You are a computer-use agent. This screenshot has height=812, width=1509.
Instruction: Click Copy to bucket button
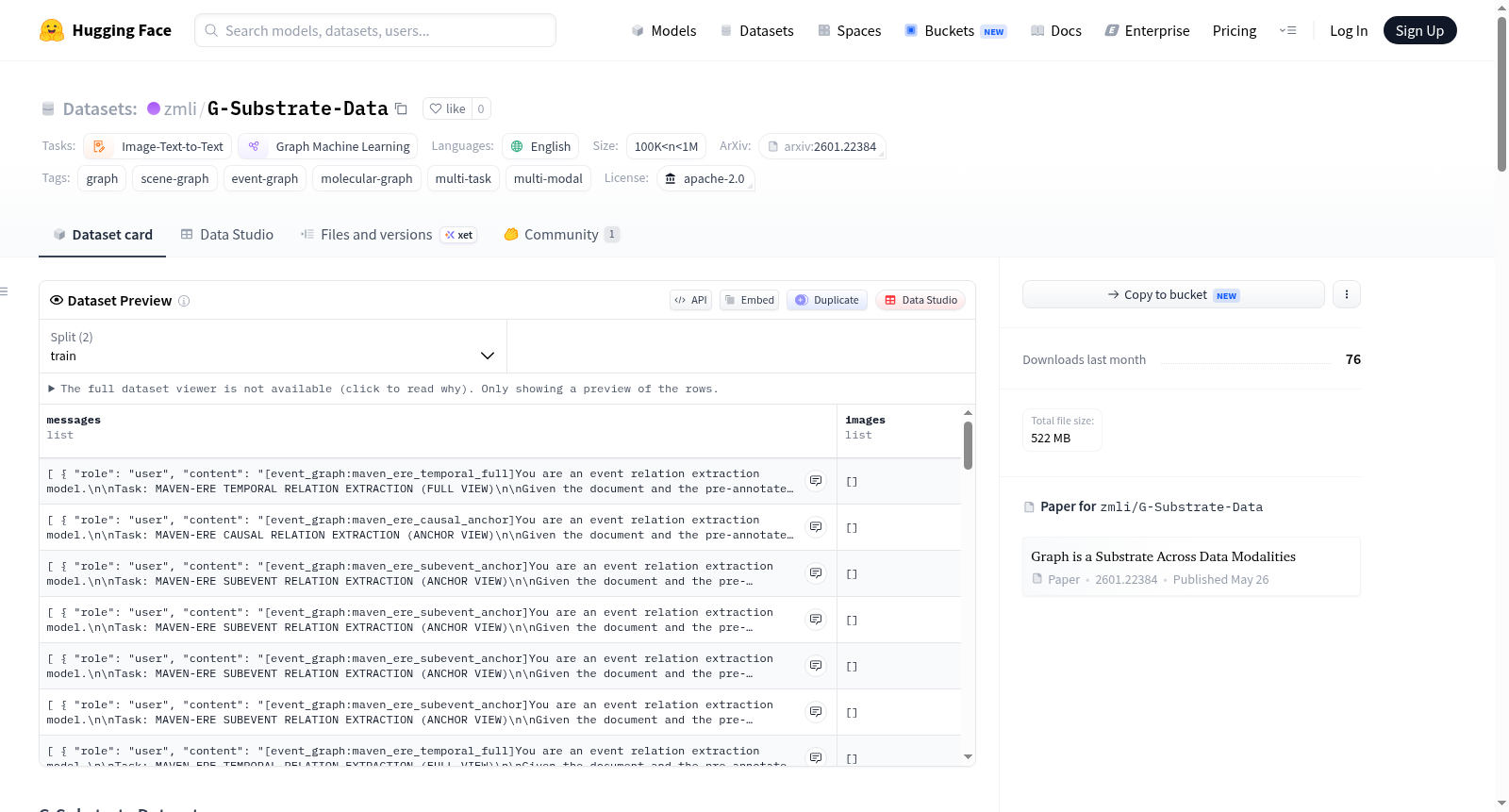click(x=1173, y=294)
